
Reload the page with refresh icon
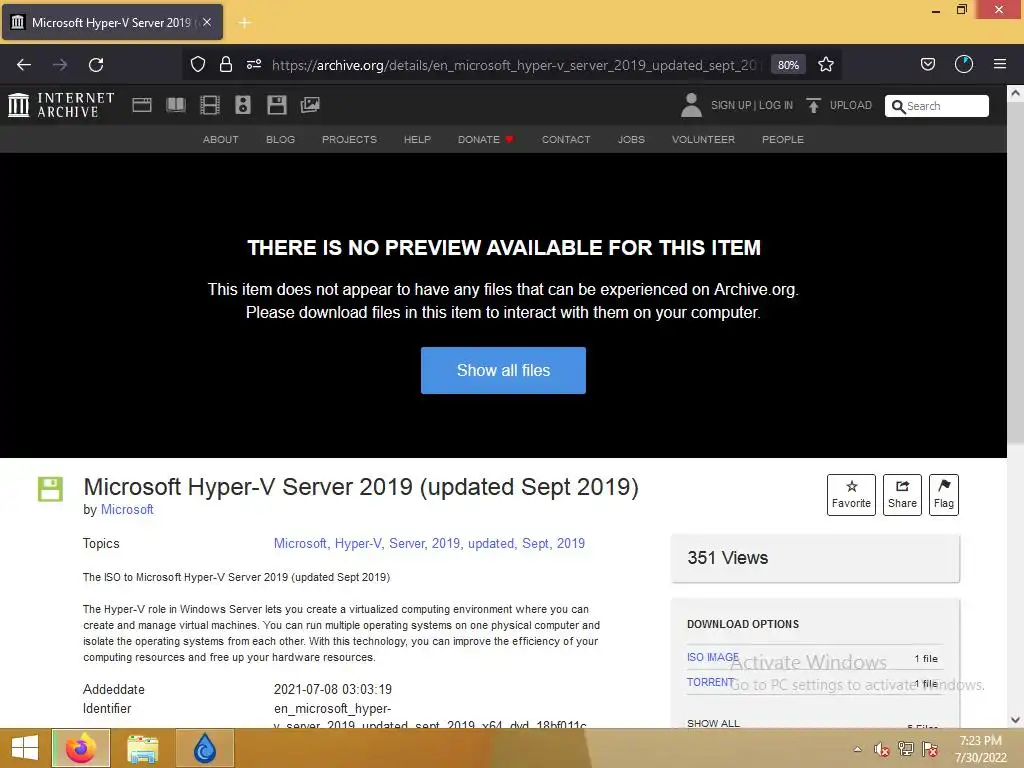(x=96, y=65)
